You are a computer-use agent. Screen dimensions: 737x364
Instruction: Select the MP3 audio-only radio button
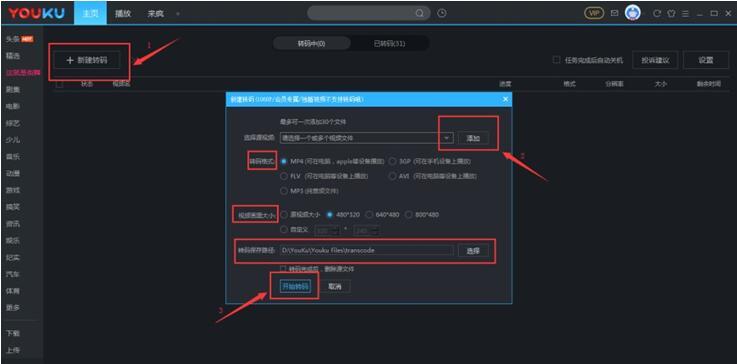coord(284,191)
